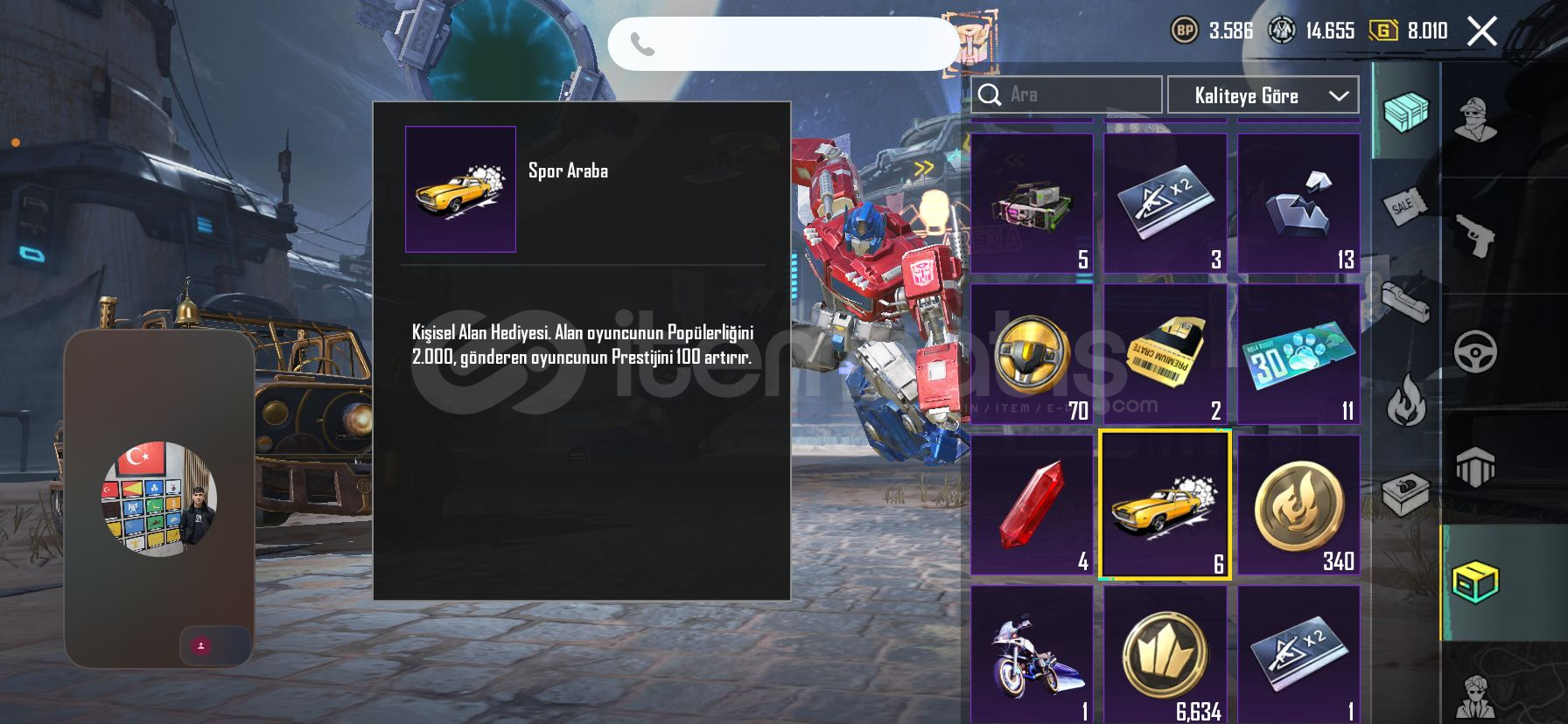1568x724 pixels.
Task: Select the motorcycle item in inventory
Action: pyautogui.click(x=1032, y=655)
